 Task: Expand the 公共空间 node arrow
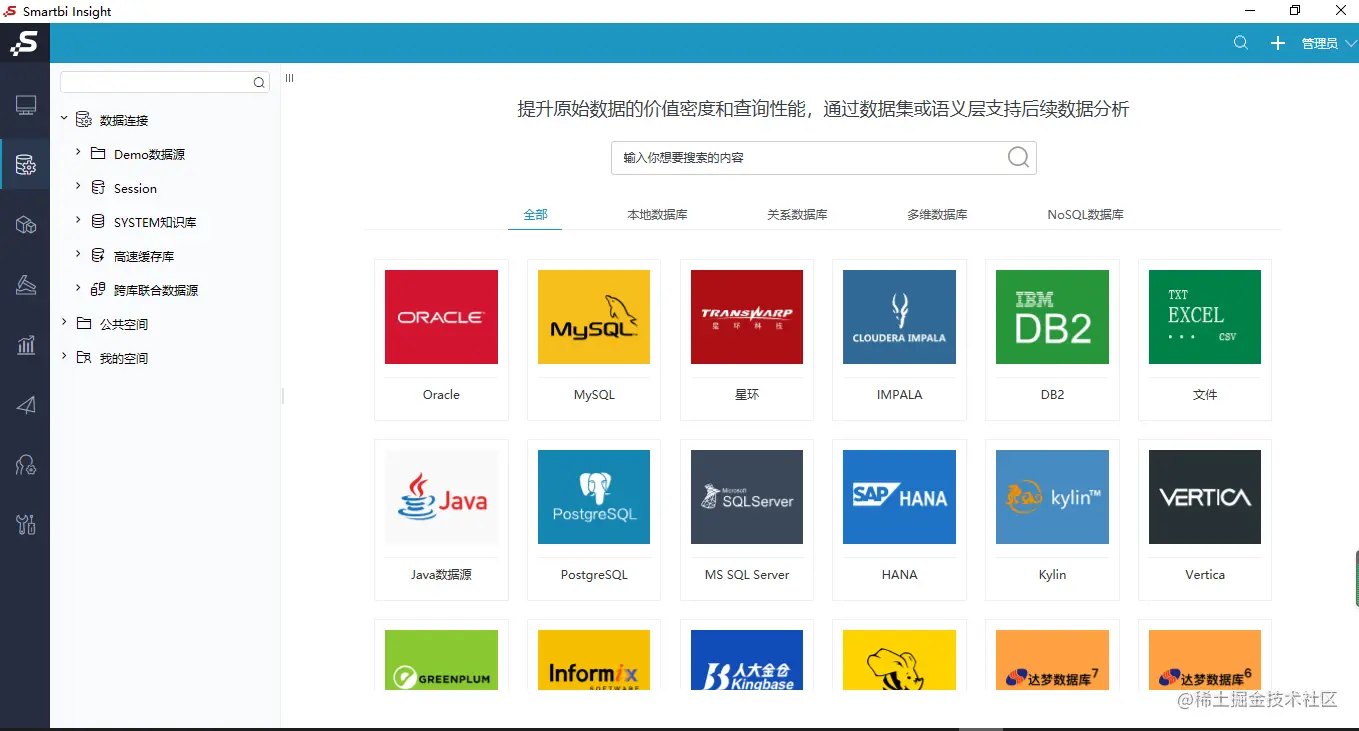pyautogui.click(x=64, y=322)
